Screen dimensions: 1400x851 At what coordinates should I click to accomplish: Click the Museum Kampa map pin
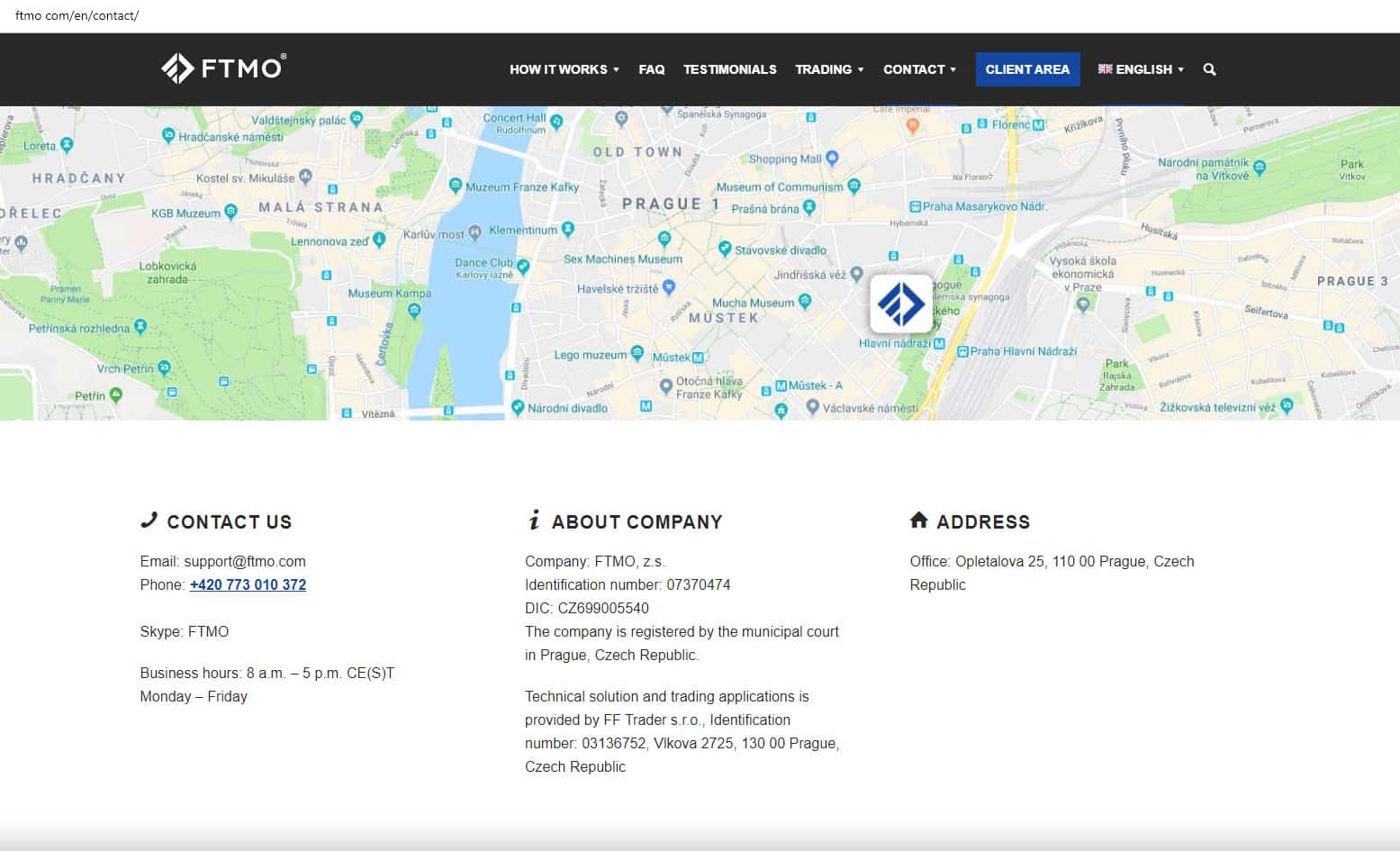click(414, 310)
